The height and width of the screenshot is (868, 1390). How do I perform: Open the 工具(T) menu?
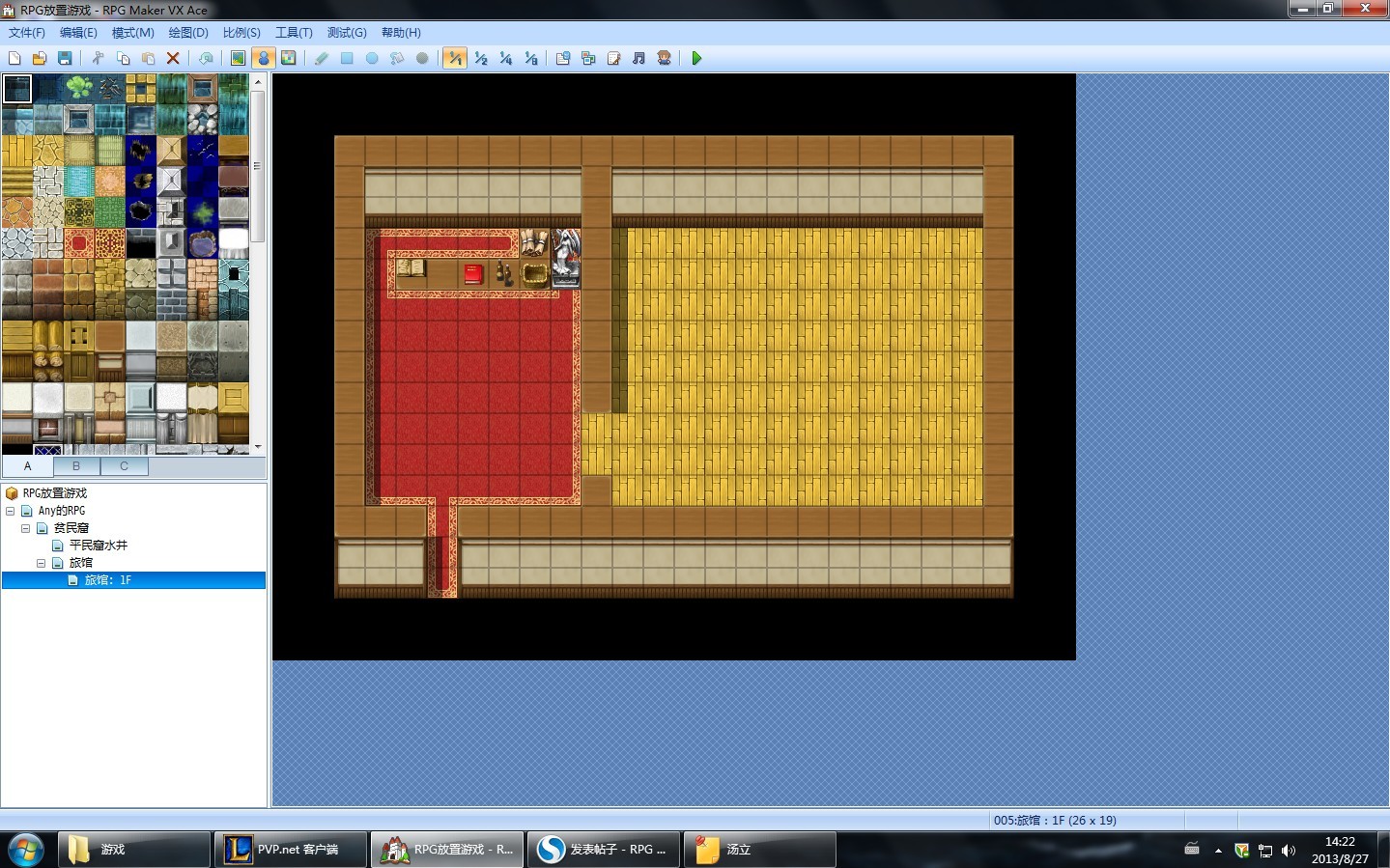pyautogui.click(x=294, y=33)
